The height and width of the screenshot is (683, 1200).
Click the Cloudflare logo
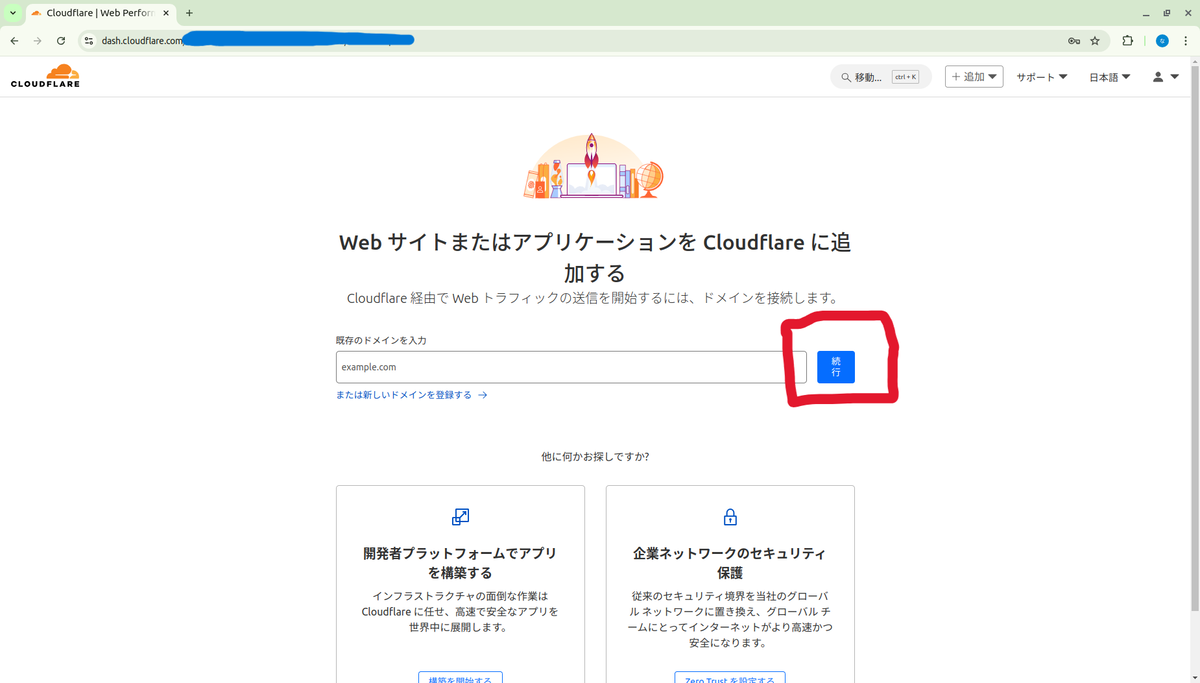45,76
